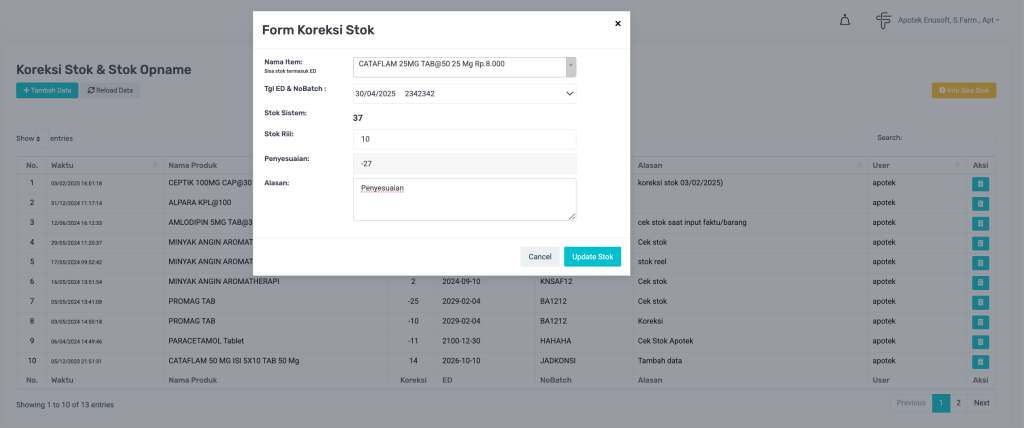Click trash icon for CATAFLAM 50 MG row
Screen dimensions: 1024x428
[980, 361]
